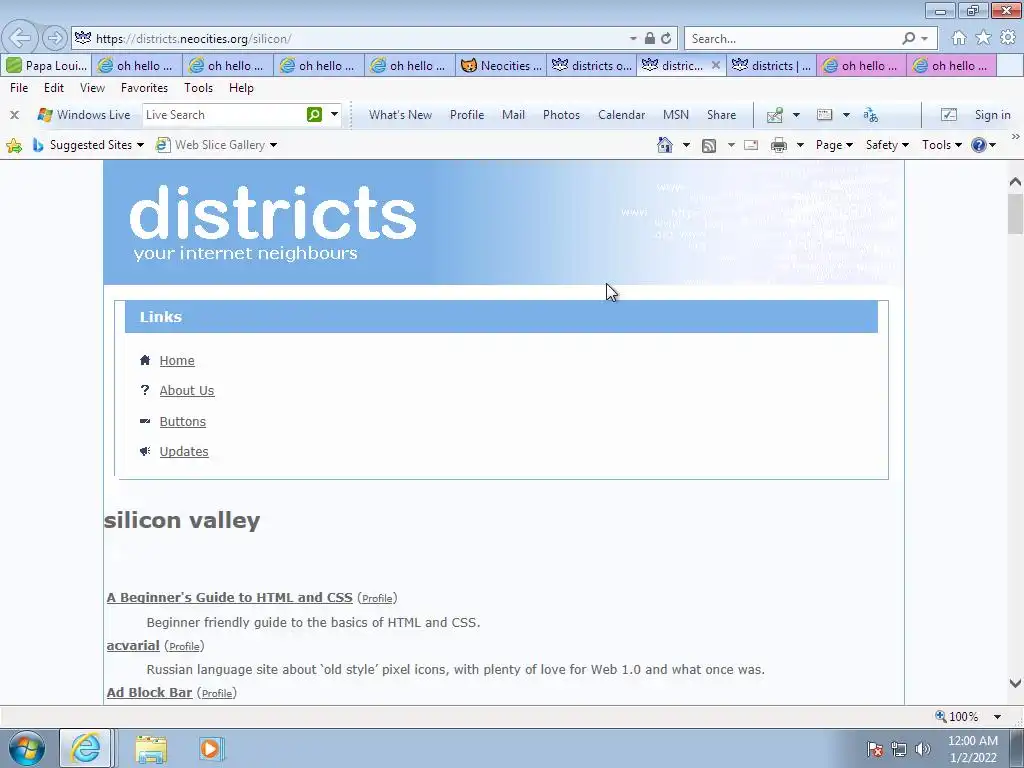Launch Windows Media Player from taskbar
The image size is (1024, 768).
coord(212,748)
